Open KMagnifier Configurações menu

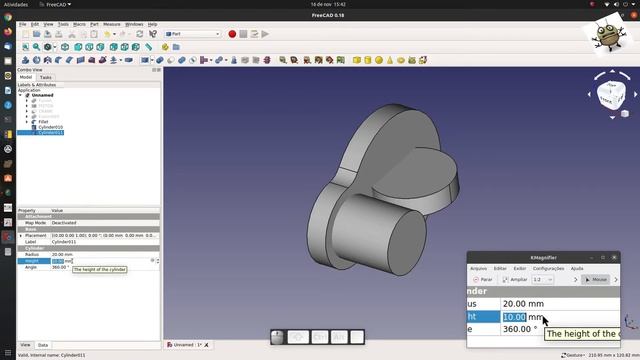pyautogui.click(x=548, y=269)
